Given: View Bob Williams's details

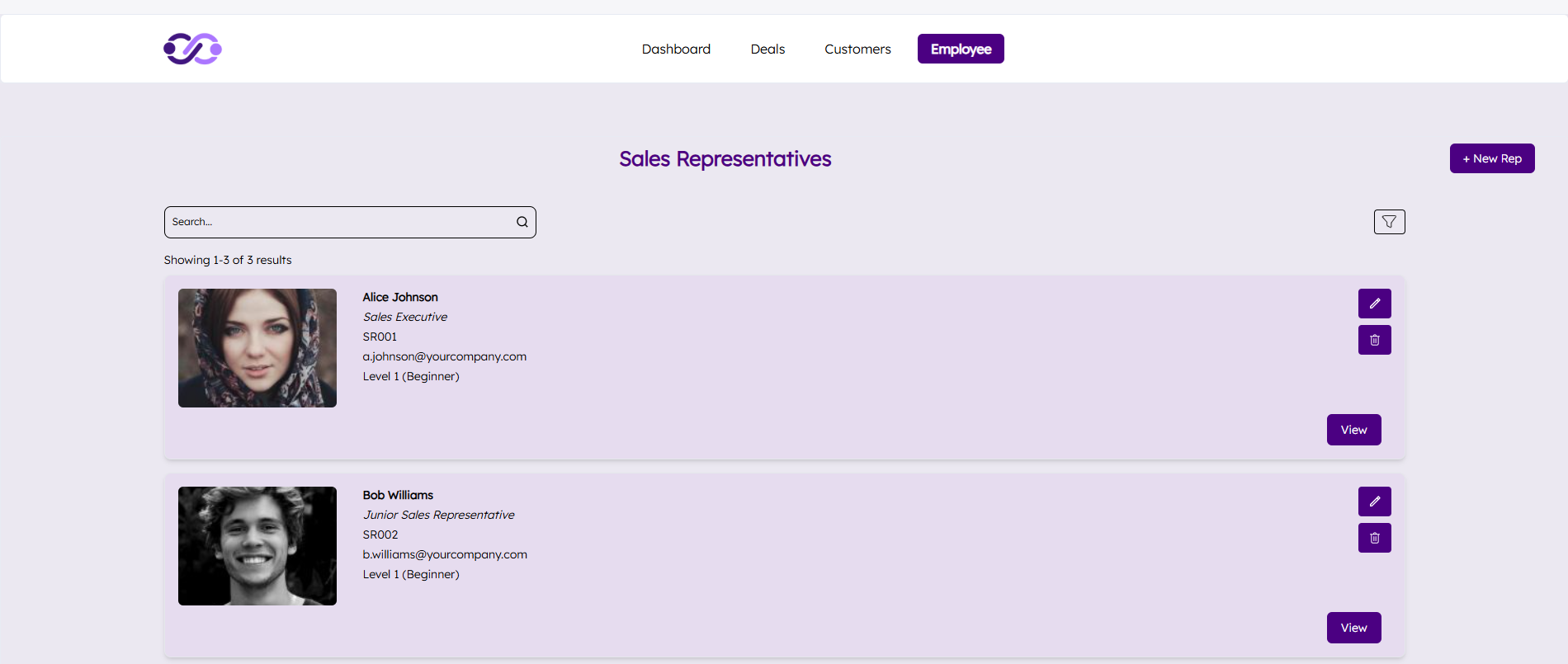Looking at the screenshot, I should pyautogui.click(x=1353, y=628).
